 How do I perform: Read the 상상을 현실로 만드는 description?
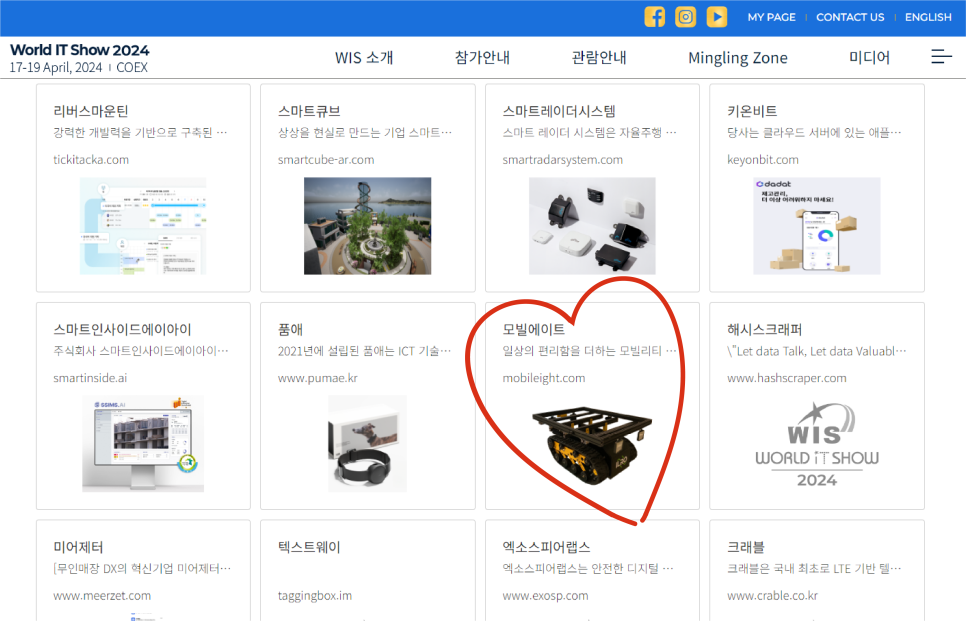tap(365, 132)
